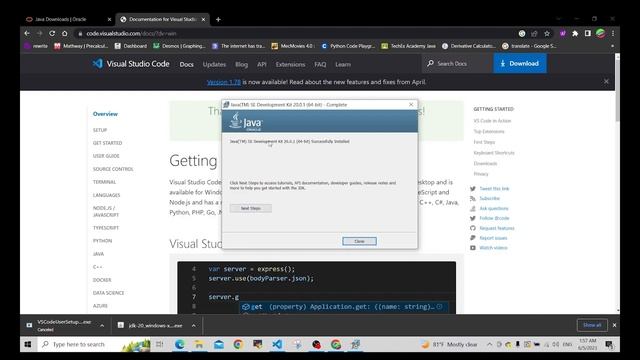Open the browser side panel icon
Image resolution: width=640 pixels, height=360 pixels.
[588, 33]
